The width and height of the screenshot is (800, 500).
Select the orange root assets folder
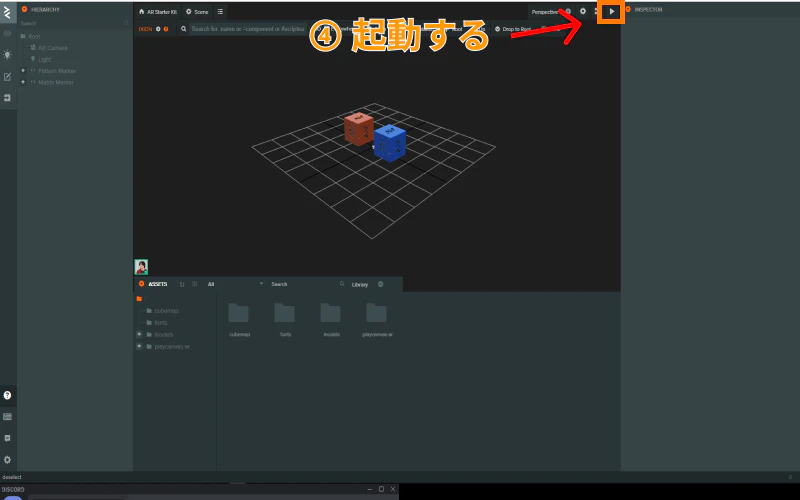[139, 298]
